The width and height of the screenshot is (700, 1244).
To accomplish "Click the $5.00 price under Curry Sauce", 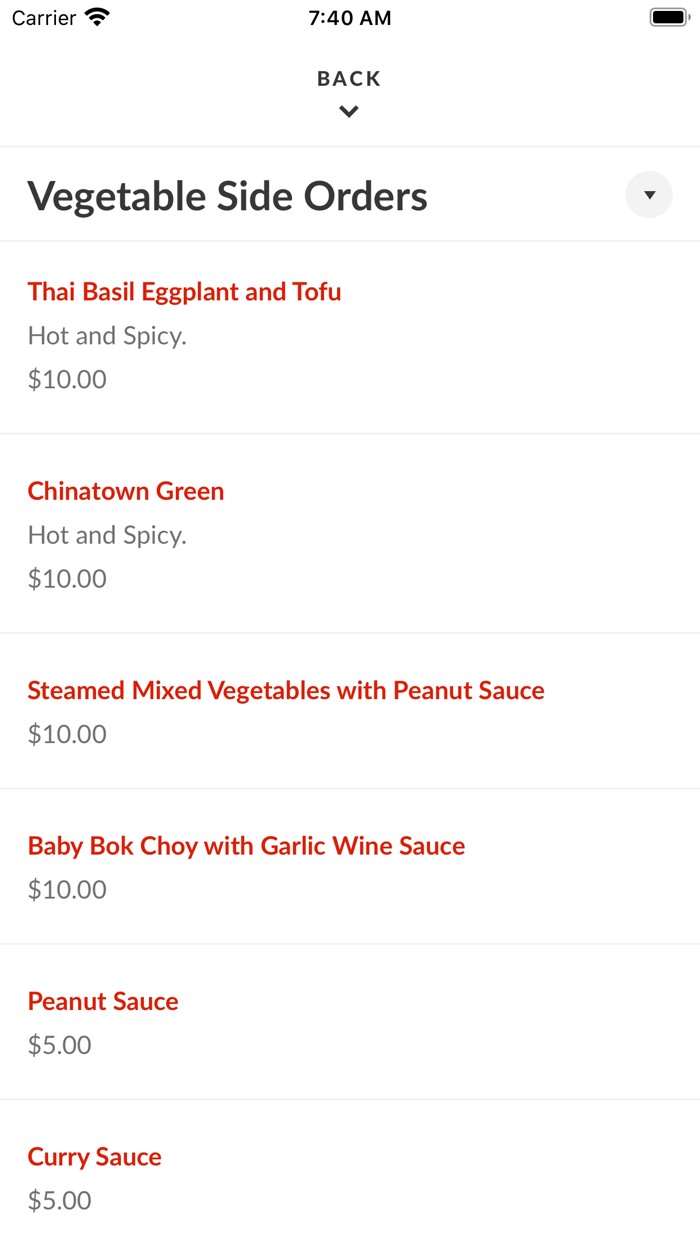I will tap(58, 1200).
